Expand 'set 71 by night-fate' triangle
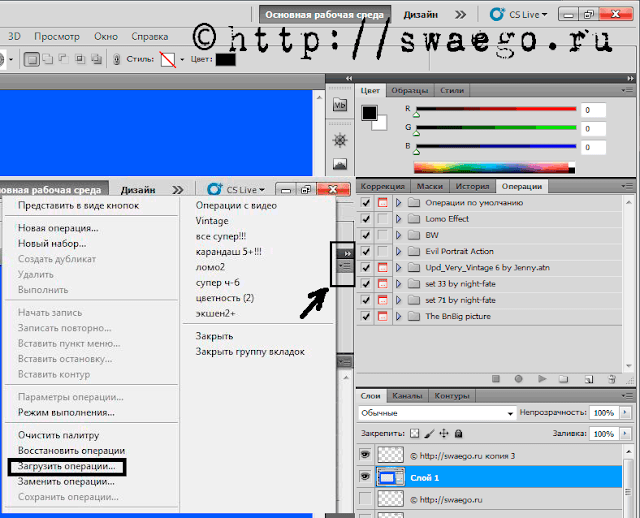Viewport: 640px width, 518px height. point(399,300)
